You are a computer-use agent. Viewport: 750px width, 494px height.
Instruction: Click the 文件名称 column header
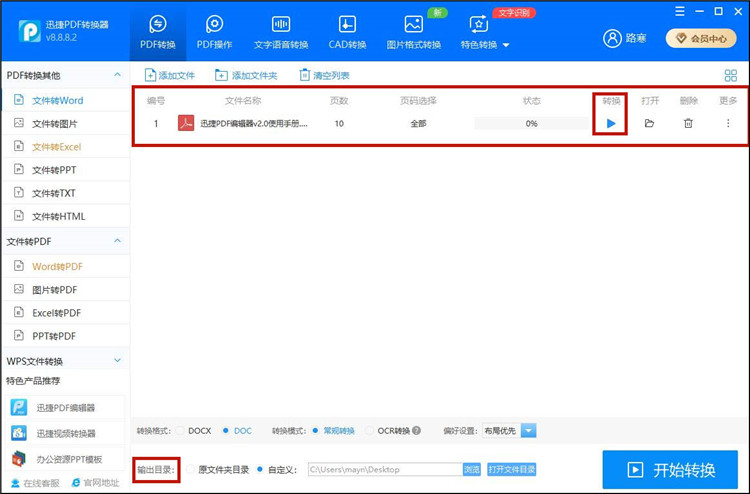click(243, 100)
